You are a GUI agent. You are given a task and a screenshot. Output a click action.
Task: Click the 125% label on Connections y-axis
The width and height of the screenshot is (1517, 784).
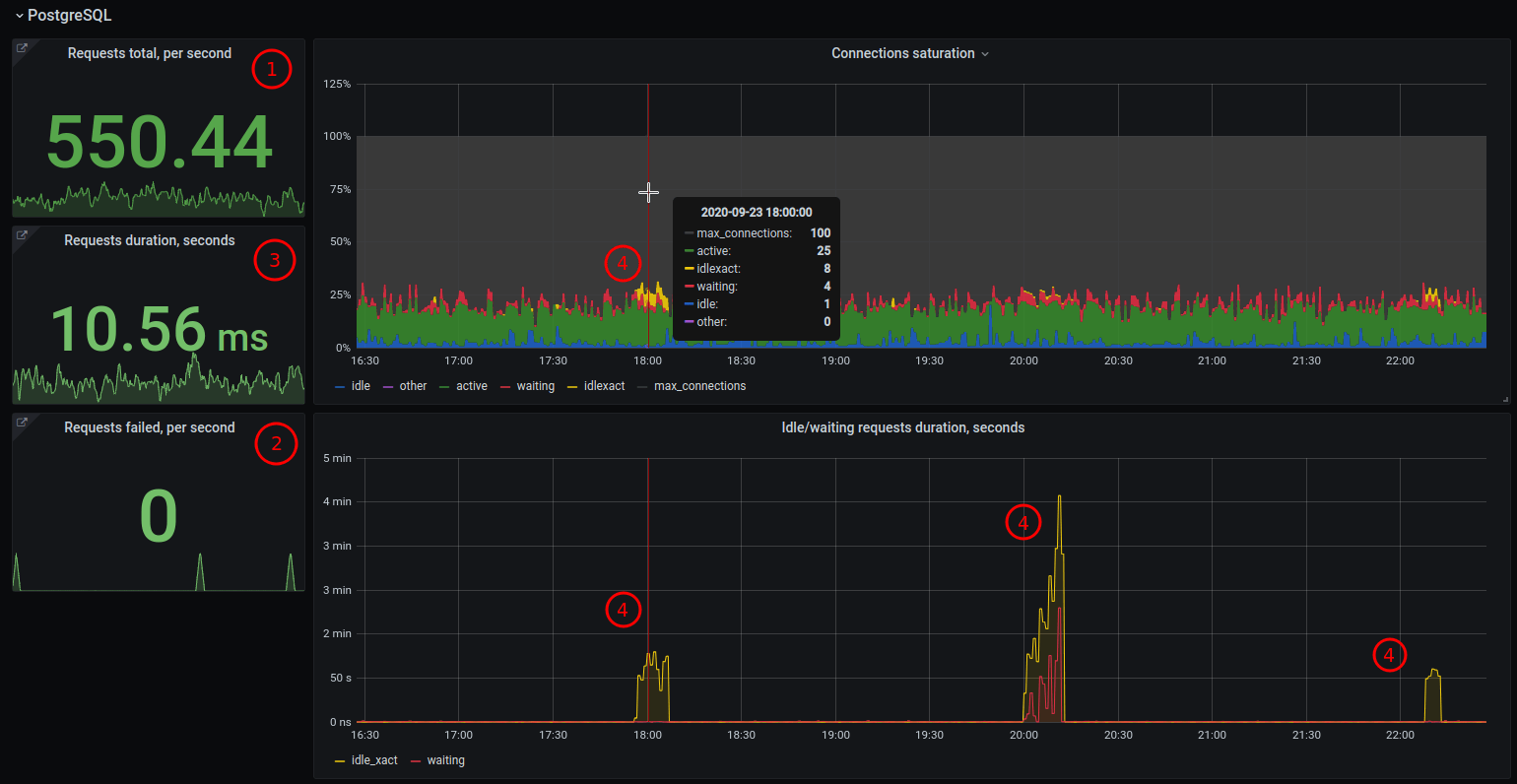click(337, 84)
